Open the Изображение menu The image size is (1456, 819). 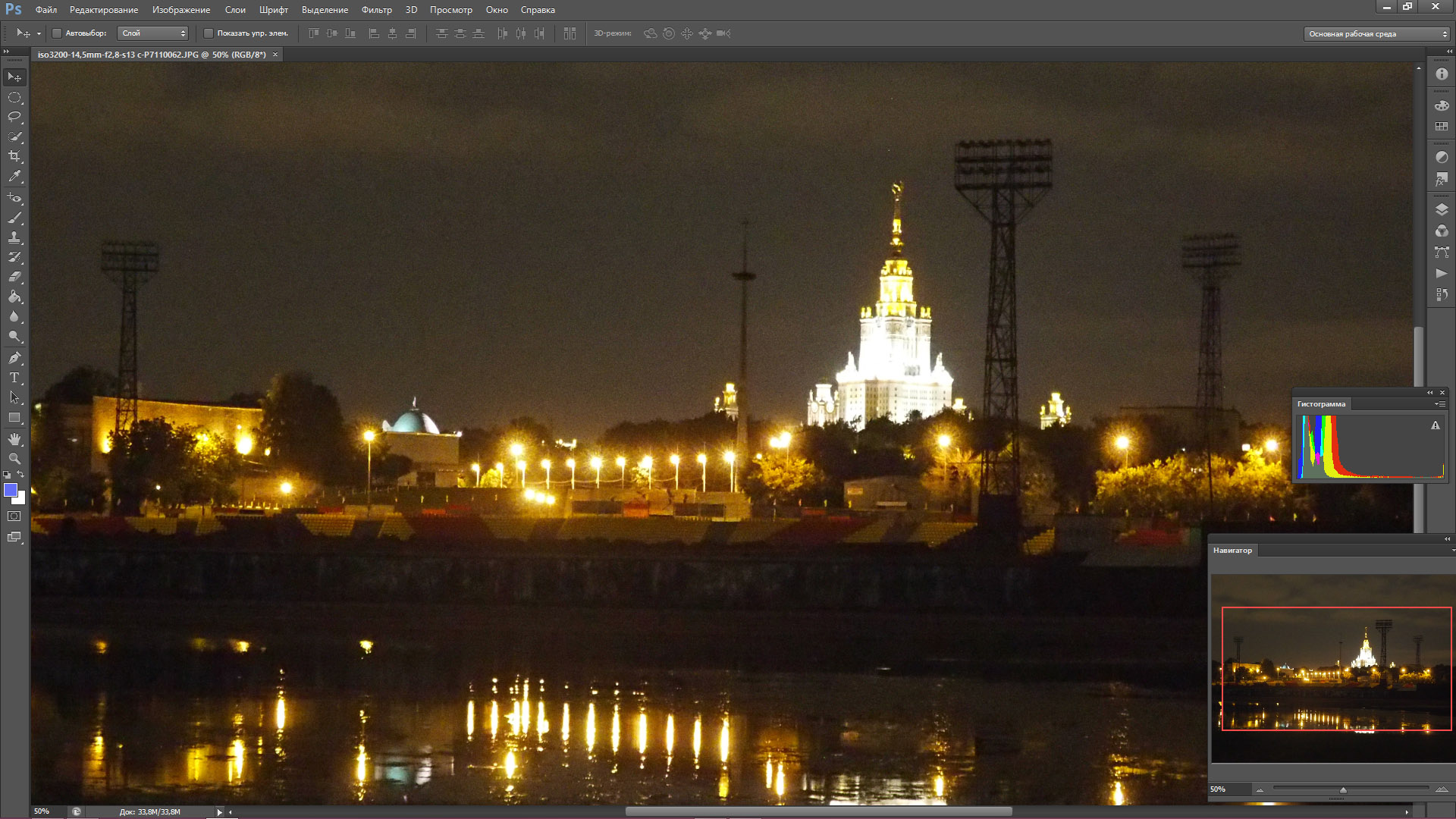(x=181, y=10)
